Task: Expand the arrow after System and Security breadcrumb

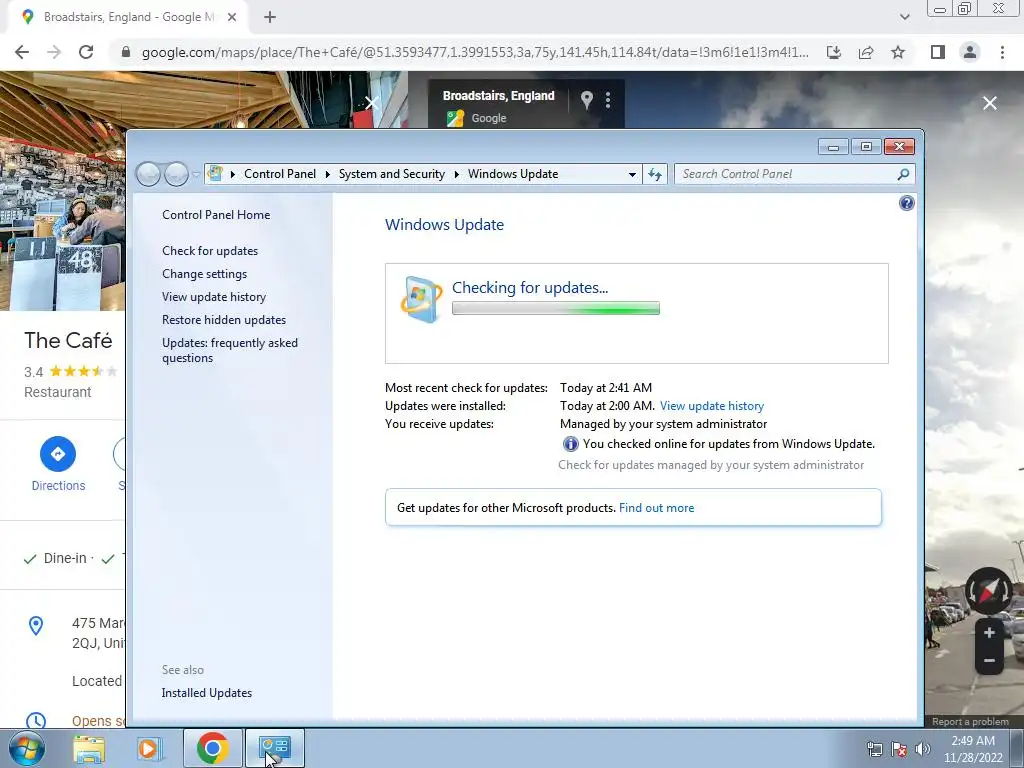Action: (456, 174)
